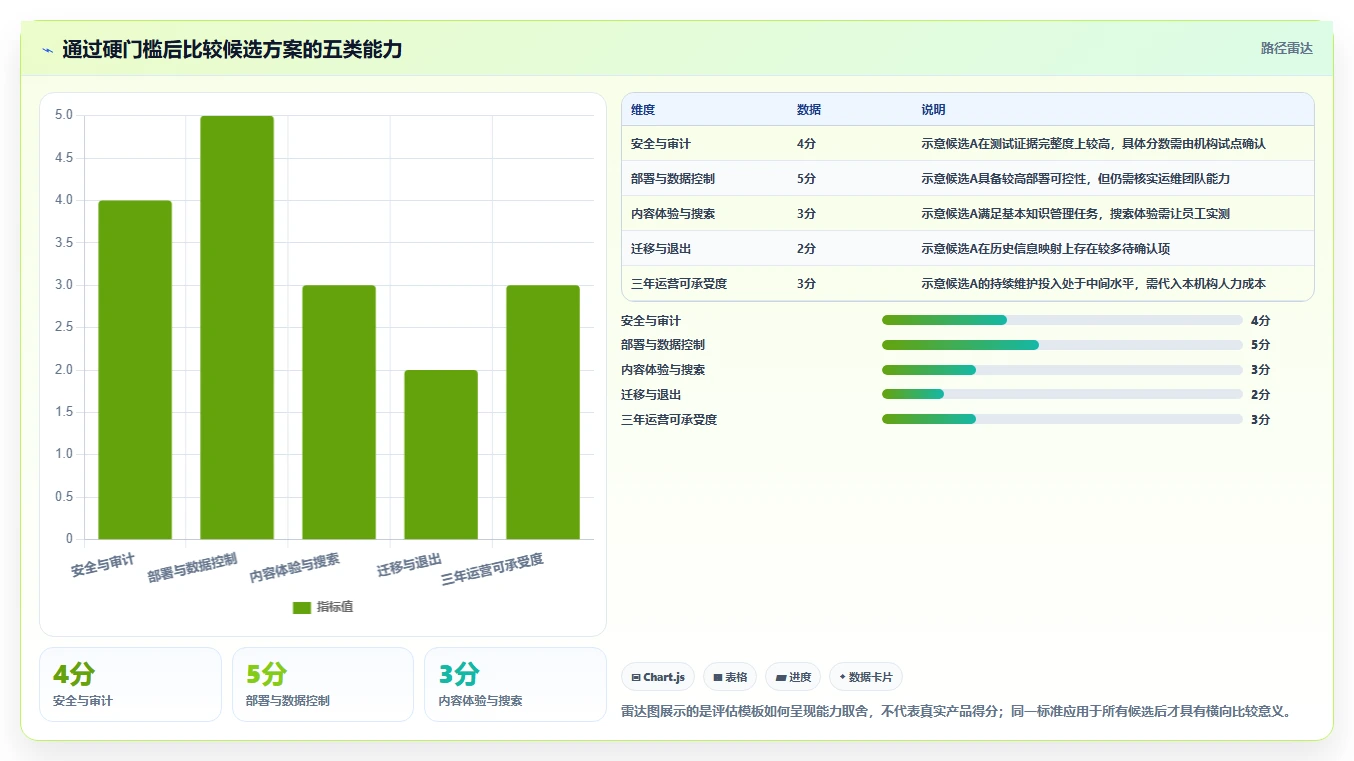Click the 内容体验与搜索 progress bar
1354x761 pixels.
(1062, 370)
